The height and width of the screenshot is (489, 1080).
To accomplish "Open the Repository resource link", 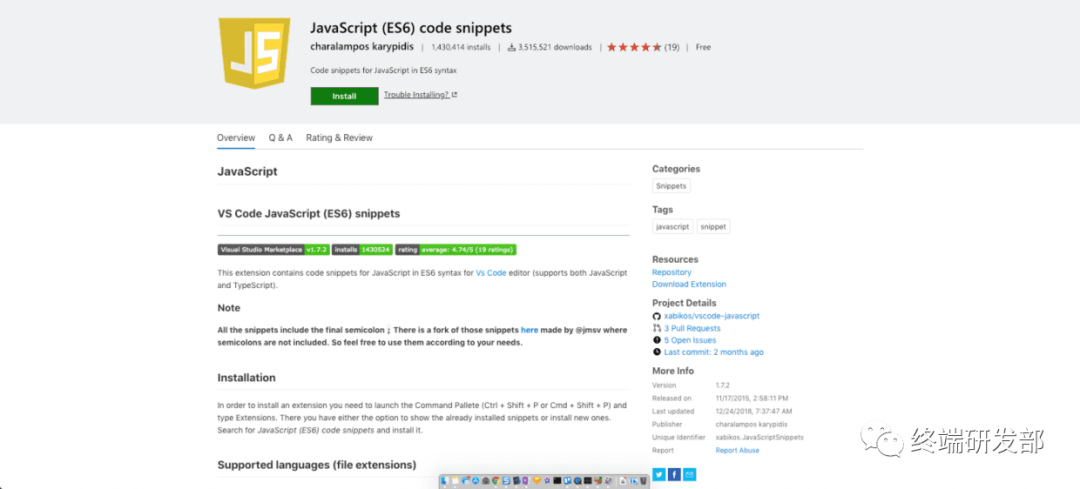I will pos(671,272).
